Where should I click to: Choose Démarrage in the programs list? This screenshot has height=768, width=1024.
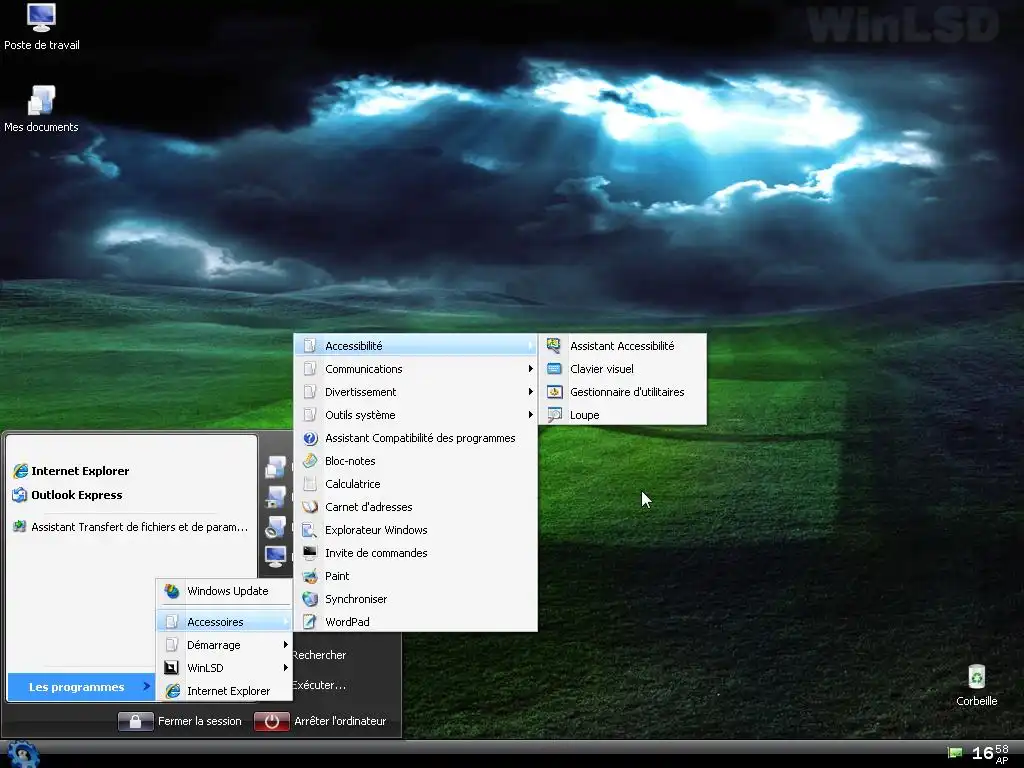[x=224, y=645]
